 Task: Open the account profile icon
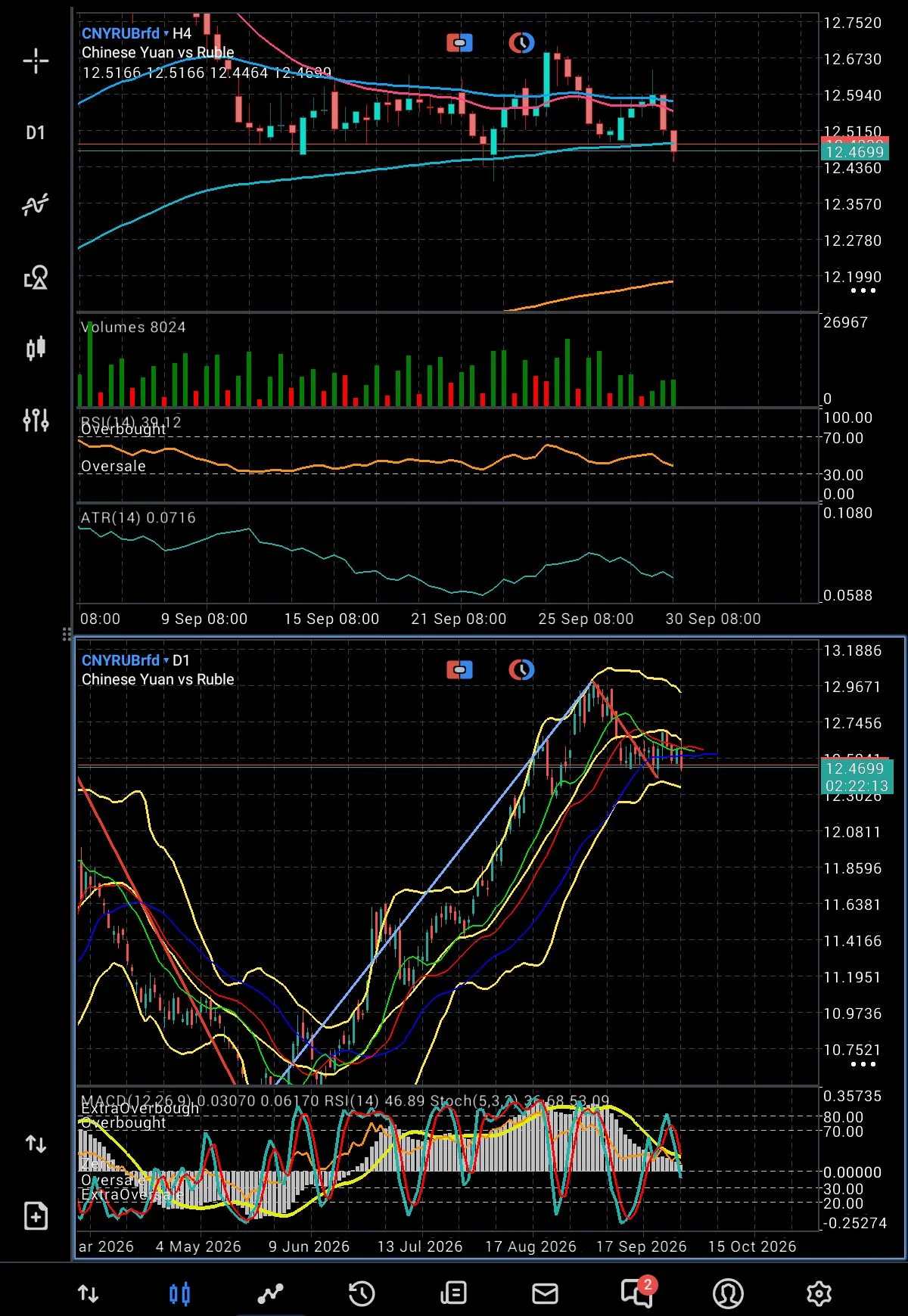(728, 1293)
